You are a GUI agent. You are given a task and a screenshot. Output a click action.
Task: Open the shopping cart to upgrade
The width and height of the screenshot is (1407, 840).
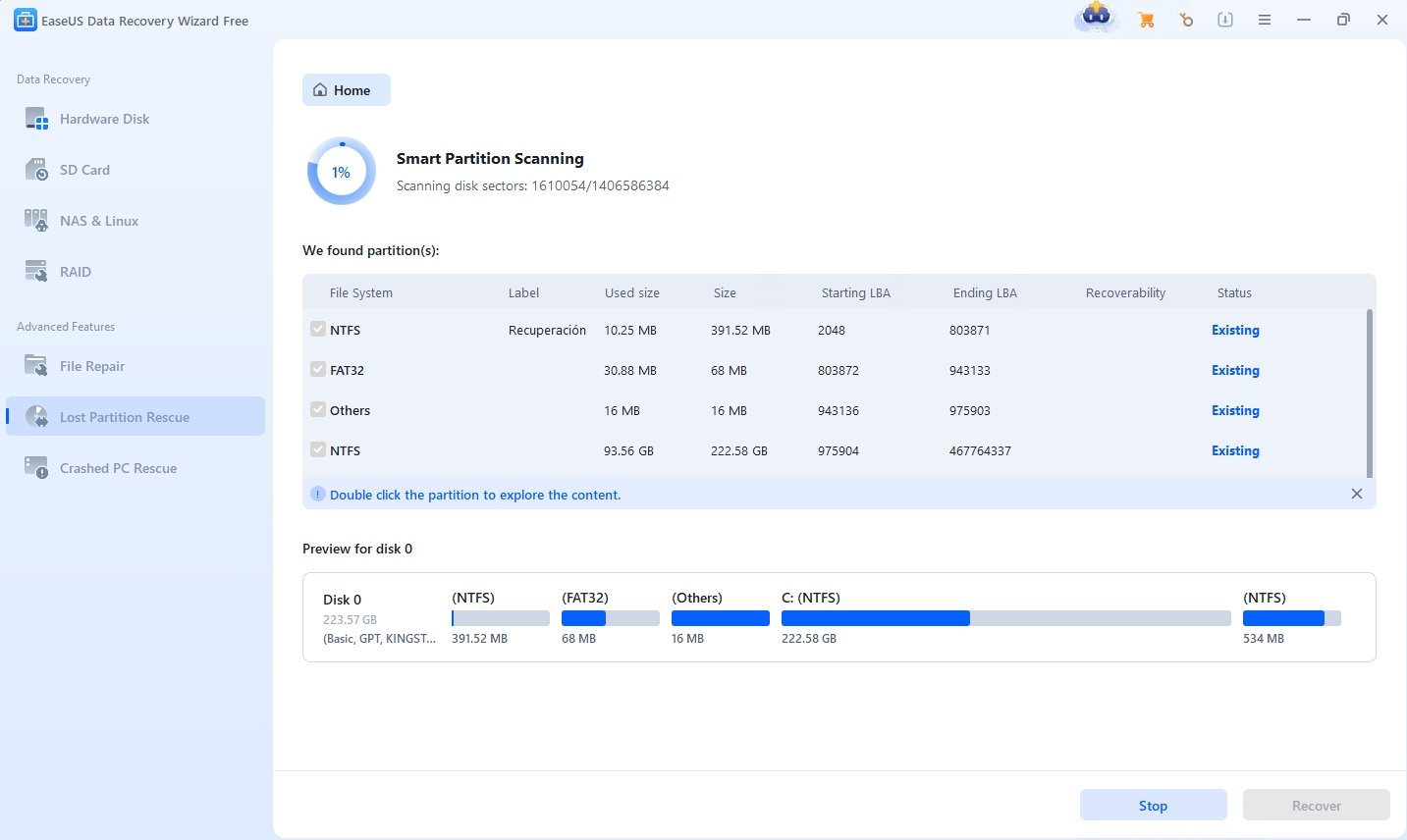1146,19
